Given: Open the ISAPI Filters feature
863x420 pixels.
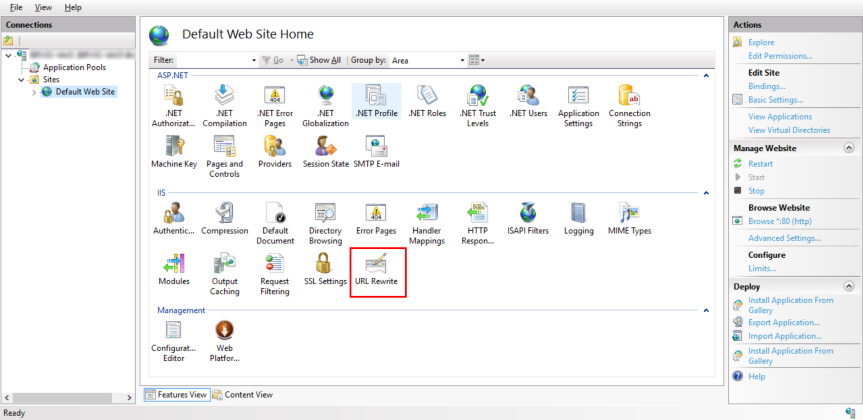Looking at the screenshot, I should click(x=528, y=219).
